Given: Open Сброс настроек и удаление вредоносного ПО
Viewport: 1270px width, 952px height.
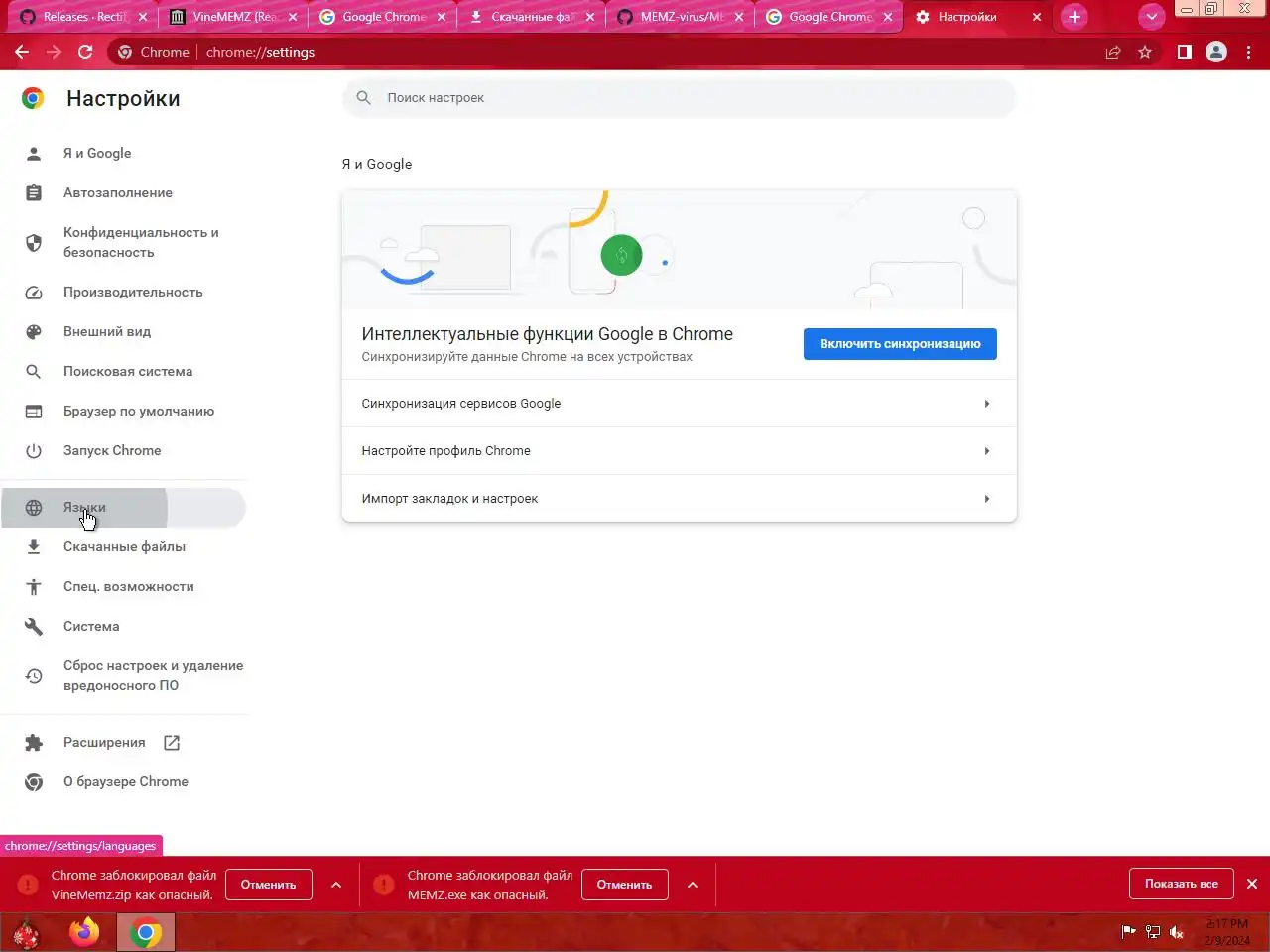Looking at the screenshot, I should (153, 676).
